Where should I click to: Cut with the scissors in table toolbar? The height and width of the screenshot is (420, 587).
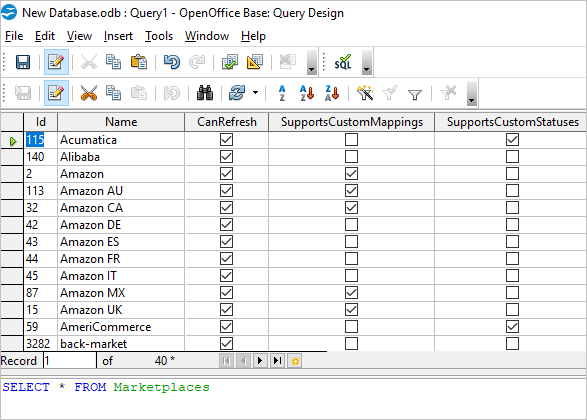point(89,93)
